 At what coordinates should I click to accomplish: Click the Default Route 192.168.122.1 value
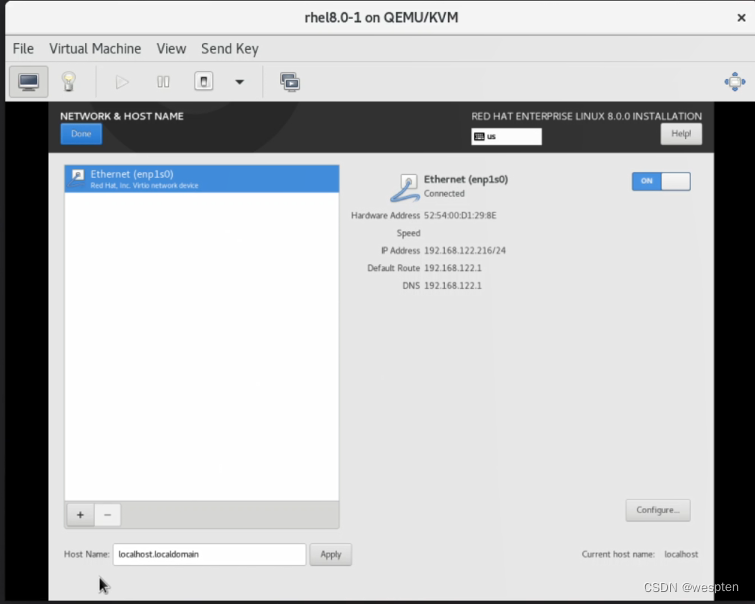(x=453, y=268)
